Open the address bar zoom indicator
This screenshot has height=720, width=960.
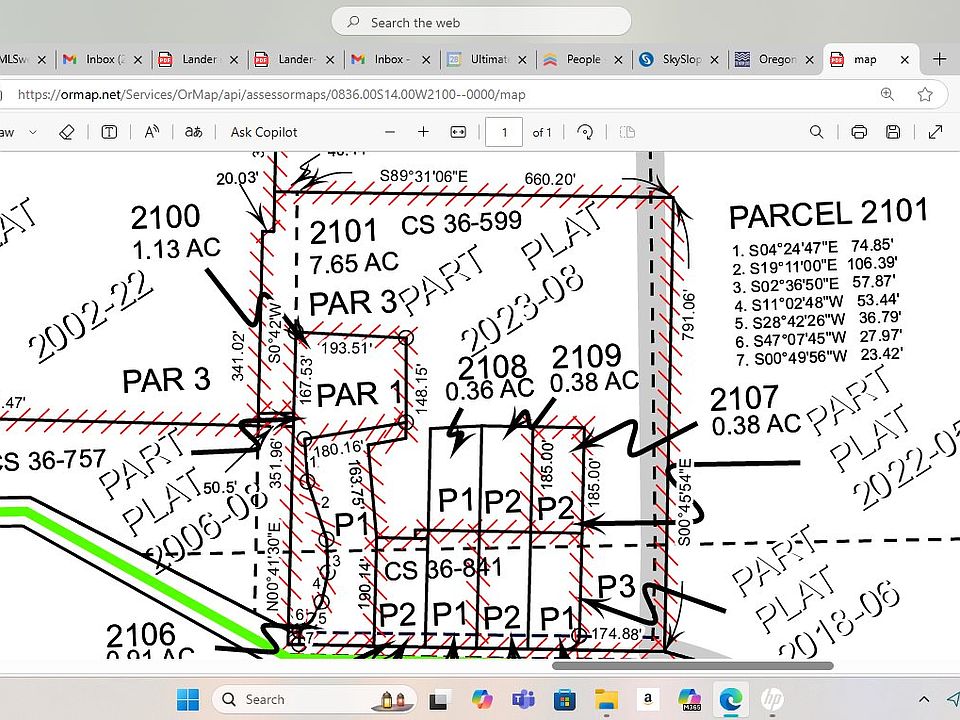click(887, 94)
